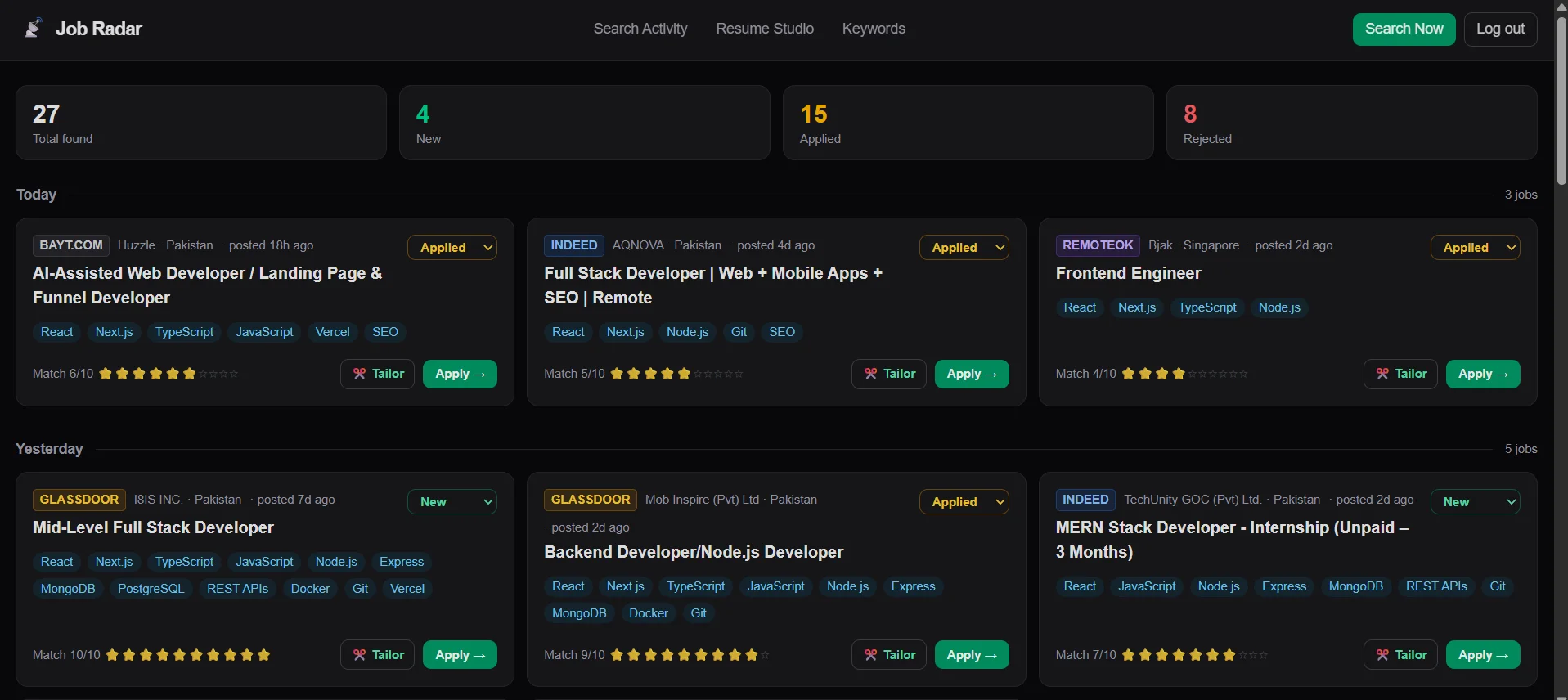The image size is (1568, 700).
Task: Change status of Mid-Level Full Stack Developer job
Action: (x=452, y=502)
